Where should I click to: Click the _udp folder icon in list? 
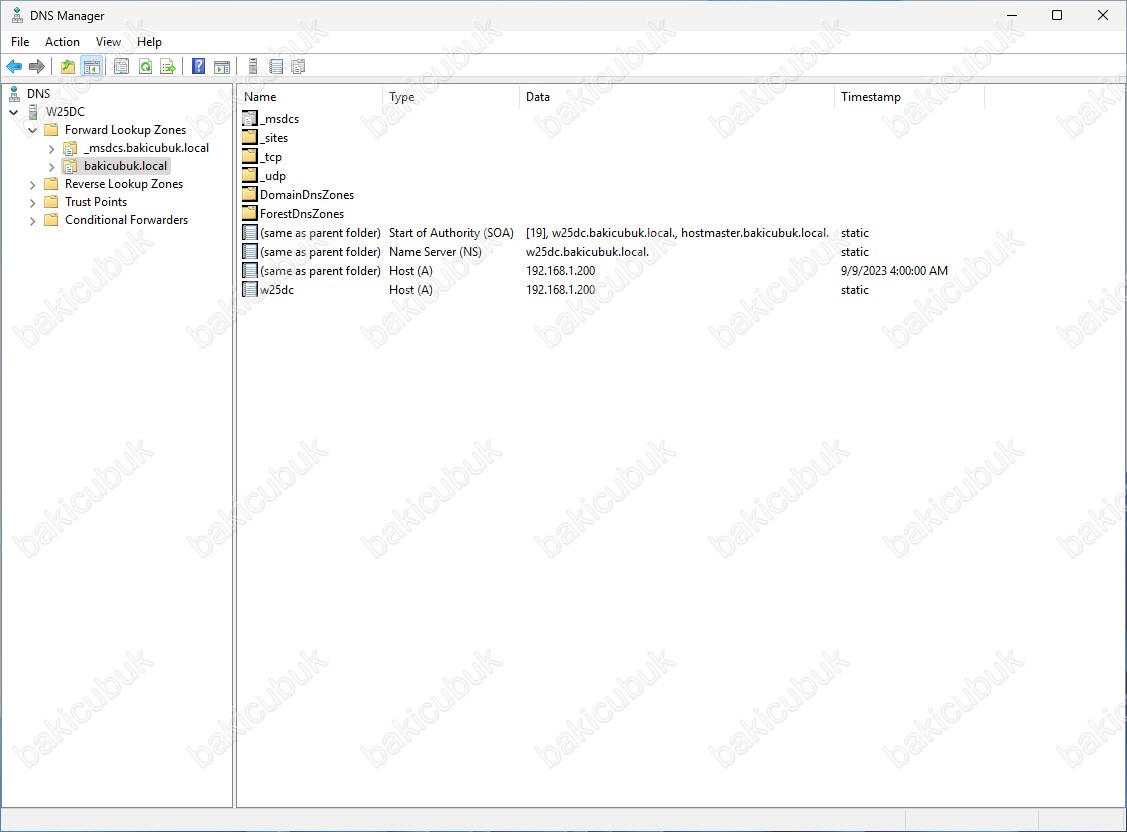pyautogui.click(x=249, y=175)
